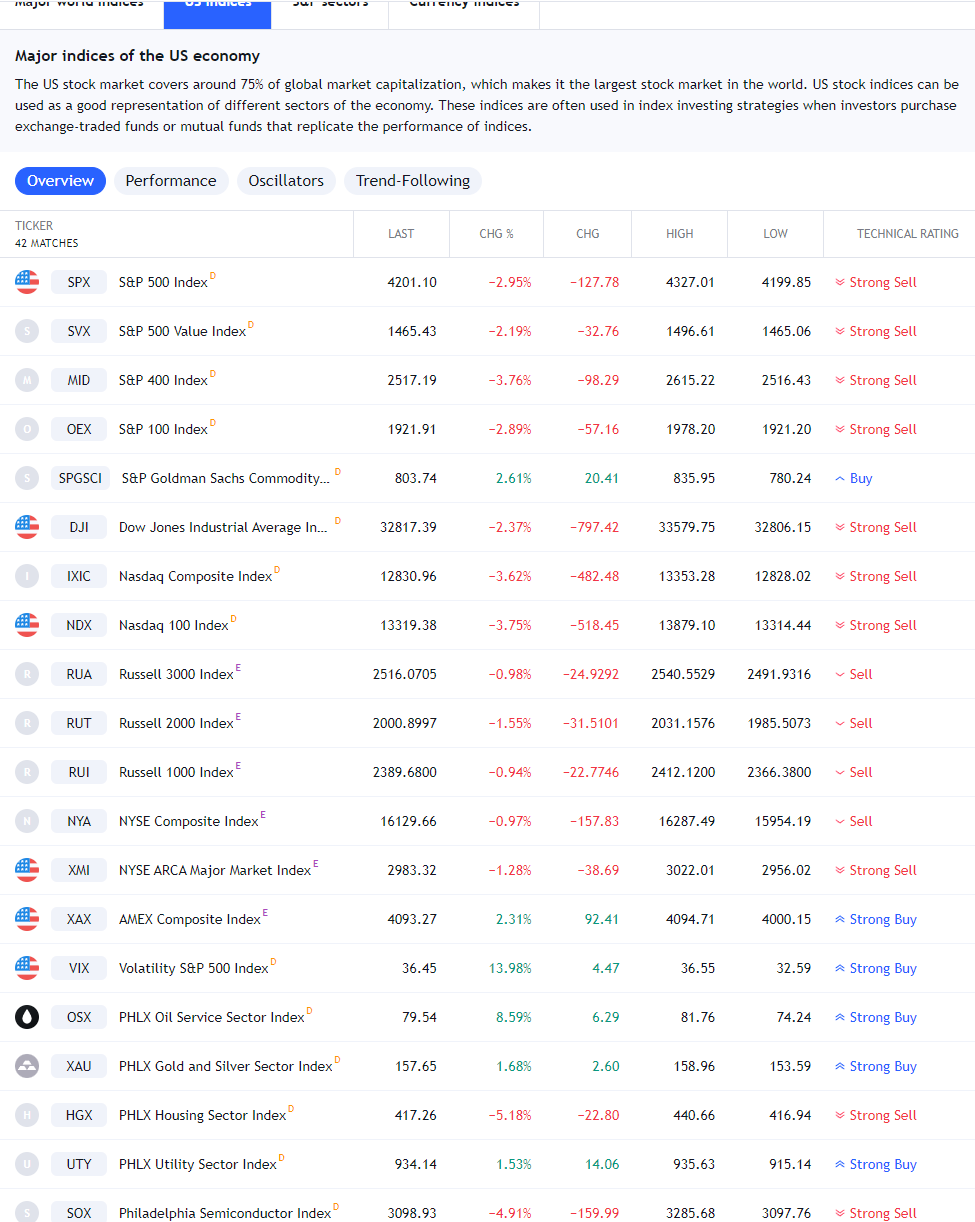Sort by the TECHNICAL RATING column header

click(908, 234)
